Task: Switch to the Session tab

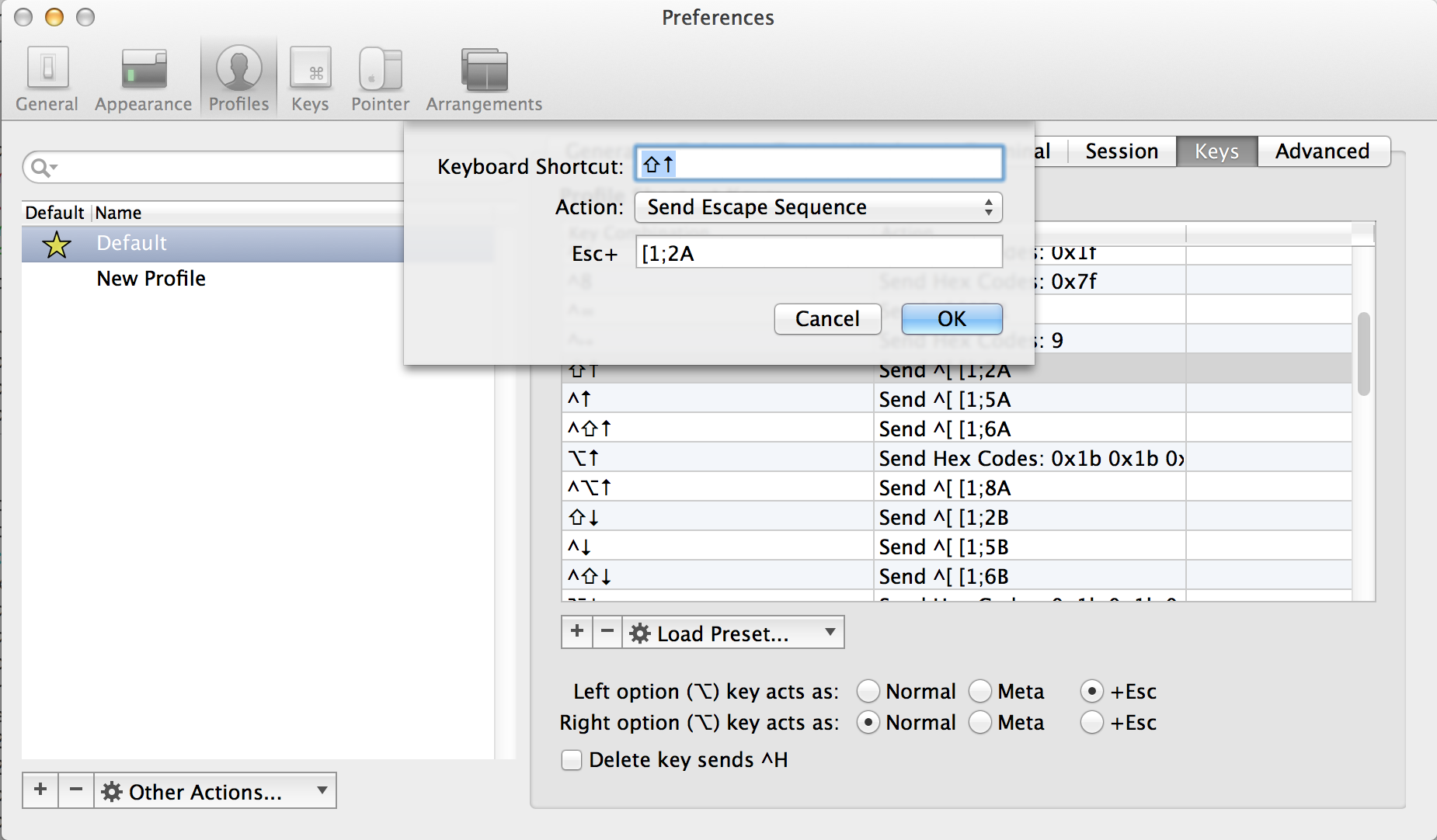Action: coord(1121,151)
